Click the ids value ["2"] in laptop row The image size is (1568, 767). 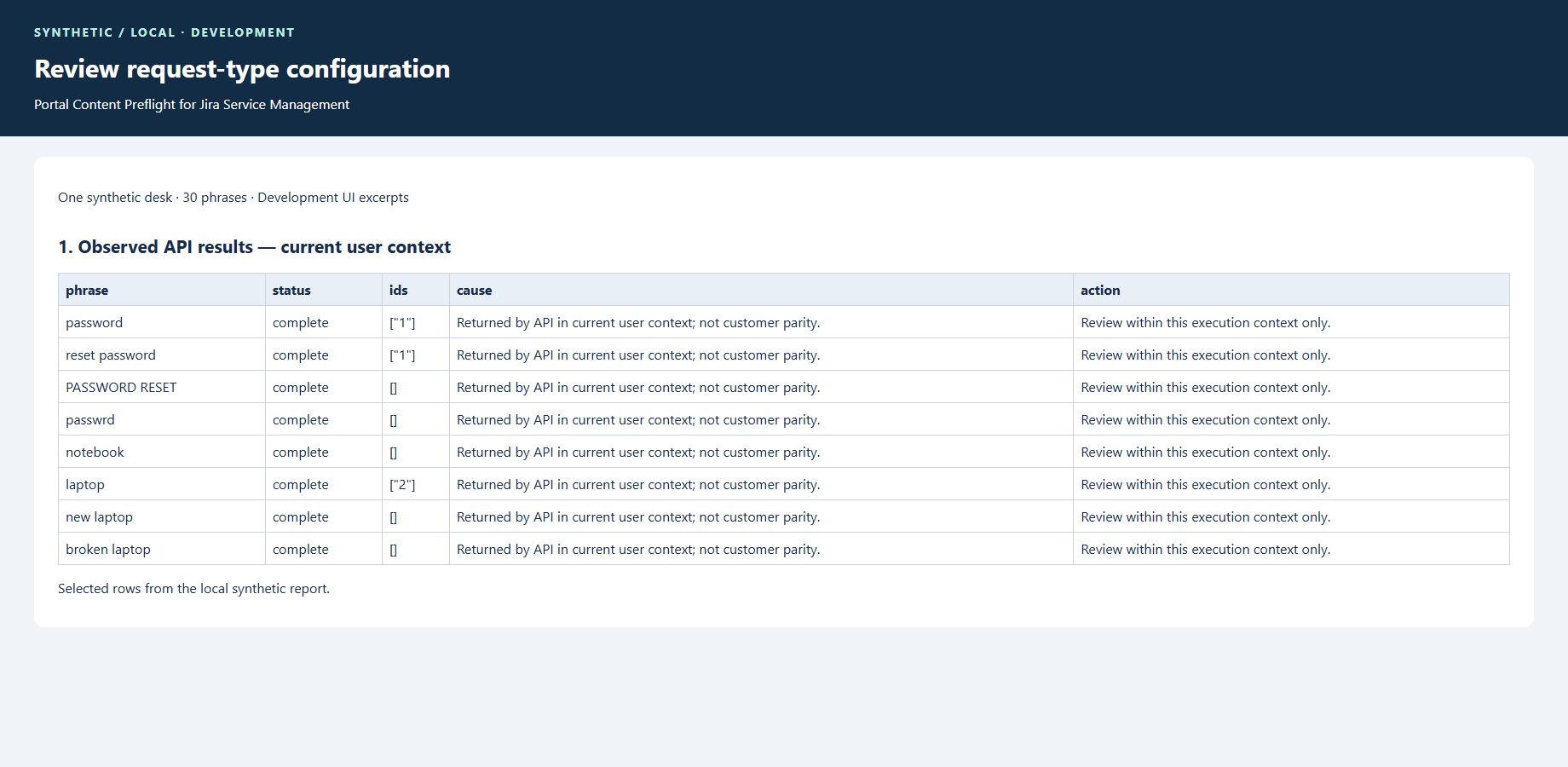point(402,485)
